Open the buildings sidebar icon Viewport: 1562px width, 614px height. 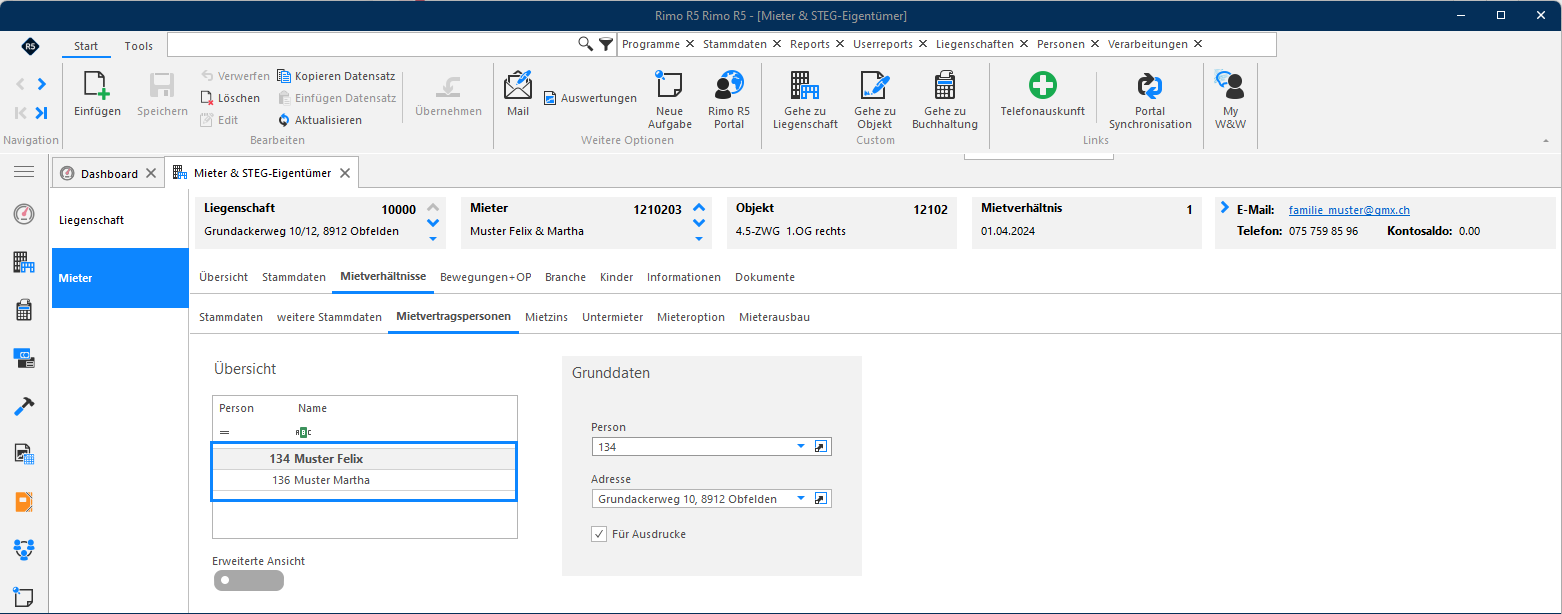pos(24,262)
